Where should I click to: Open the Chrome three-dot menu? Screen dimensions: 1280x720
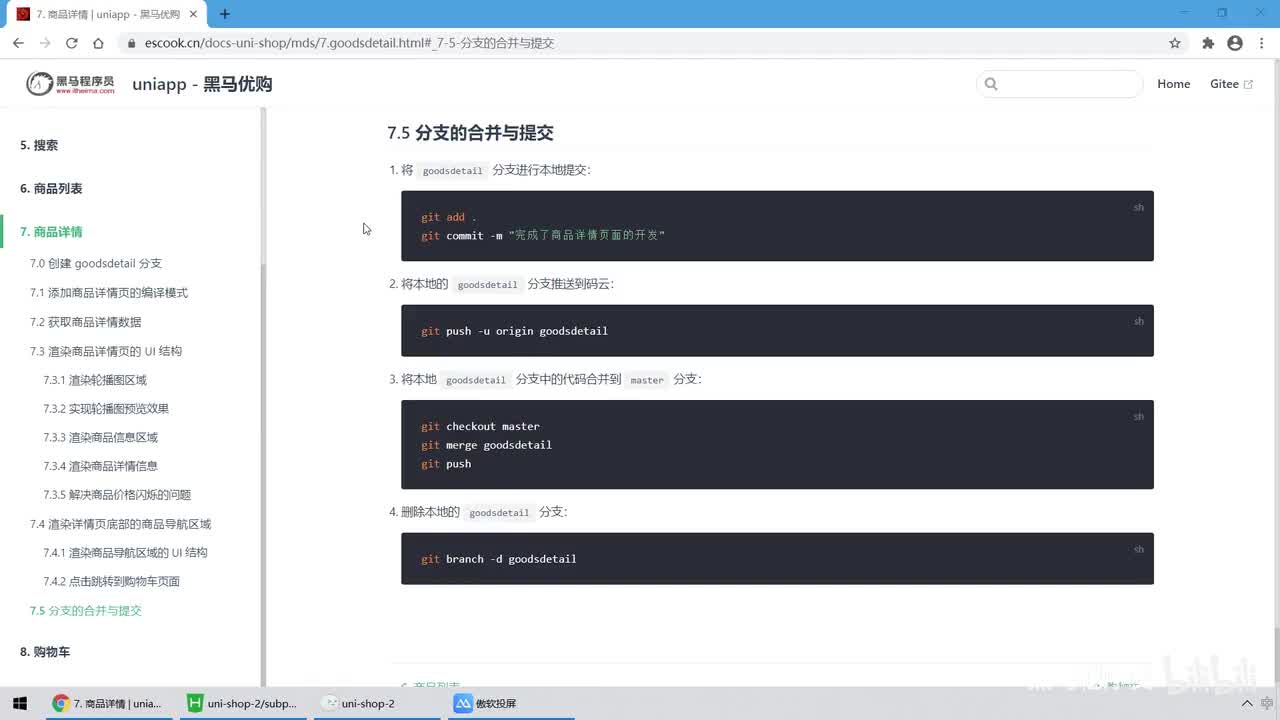pyautogui.click(x=1262, y=43)
